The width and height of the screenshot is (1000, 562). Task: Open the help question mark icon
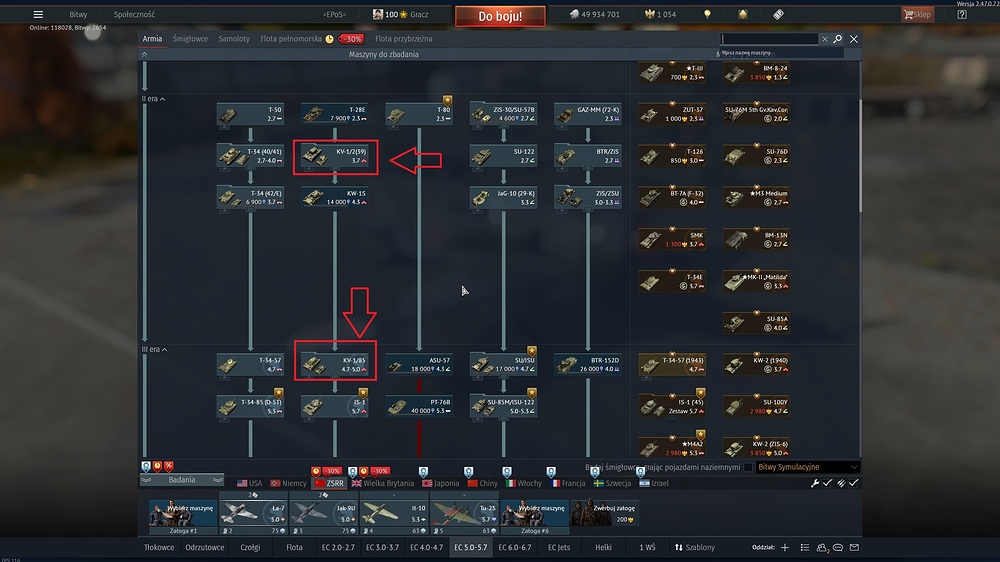pos(962,14)
